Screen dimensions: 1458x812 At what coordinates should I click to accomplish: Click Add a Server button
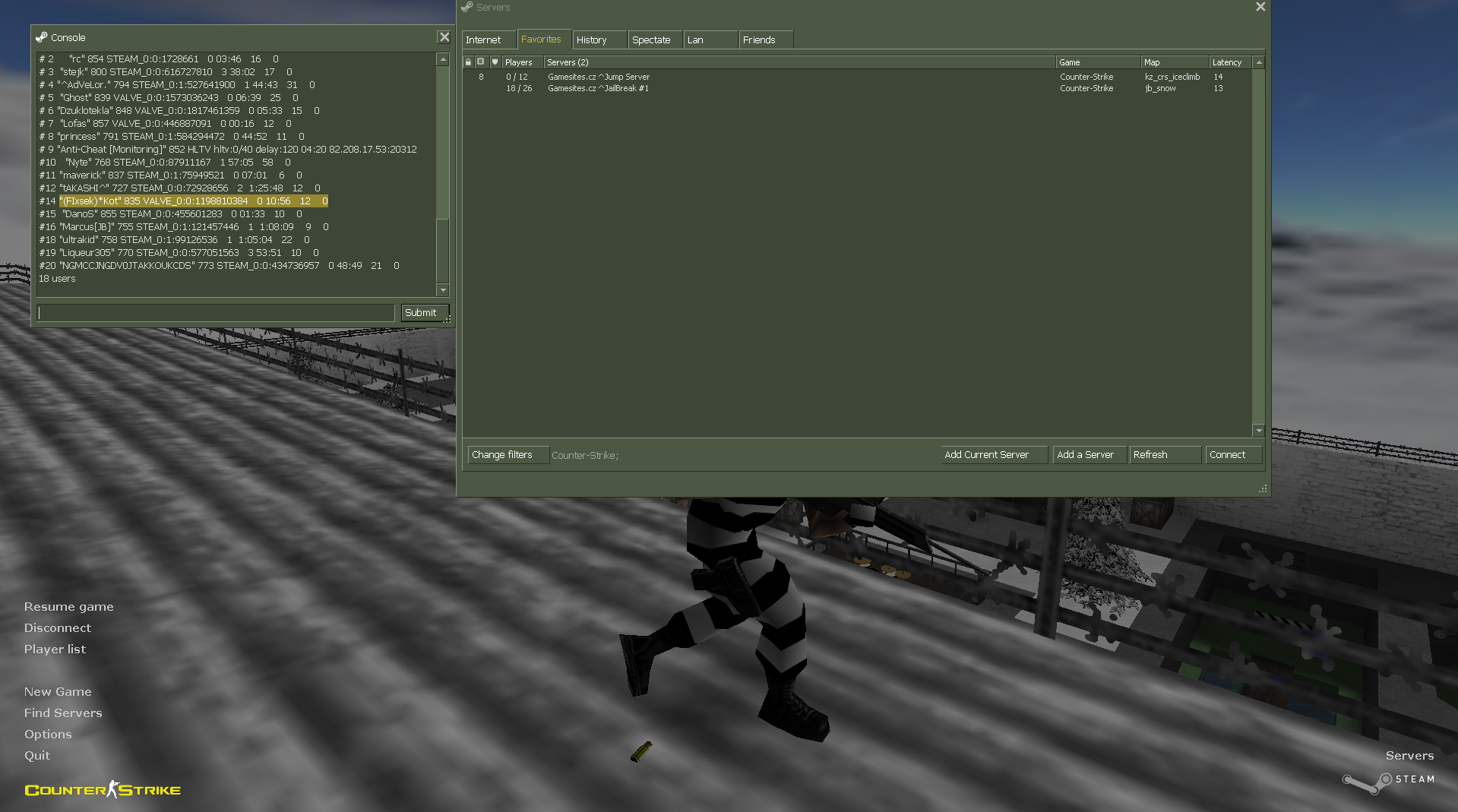[x=1090, y=455]
